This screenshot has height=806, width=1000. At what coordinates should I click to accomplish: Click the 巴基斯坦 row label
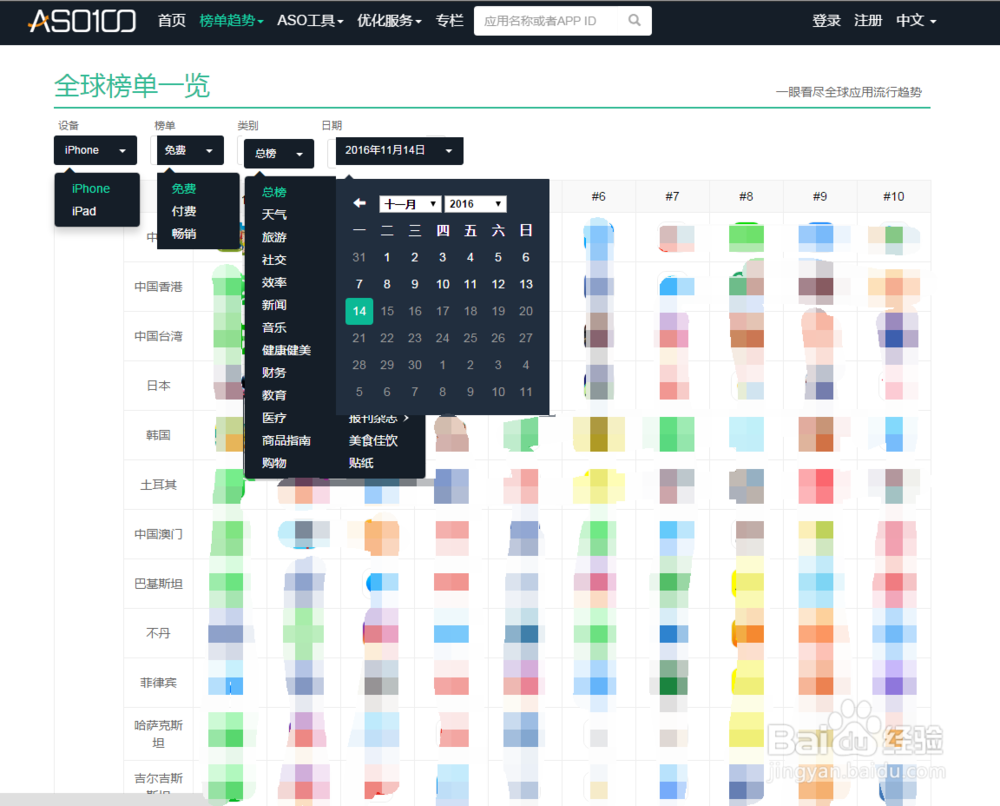[158, 583]
